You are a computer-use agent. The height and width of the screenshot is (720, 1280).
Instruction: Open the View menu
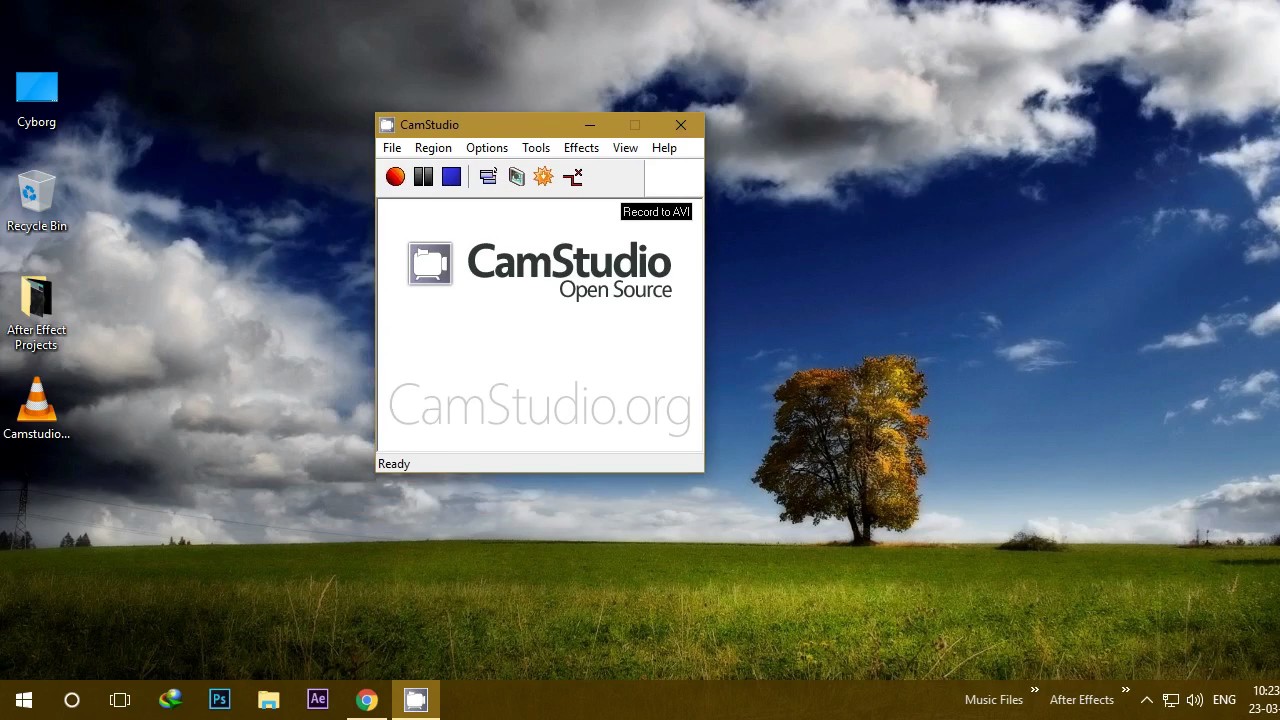click(625, 148)
